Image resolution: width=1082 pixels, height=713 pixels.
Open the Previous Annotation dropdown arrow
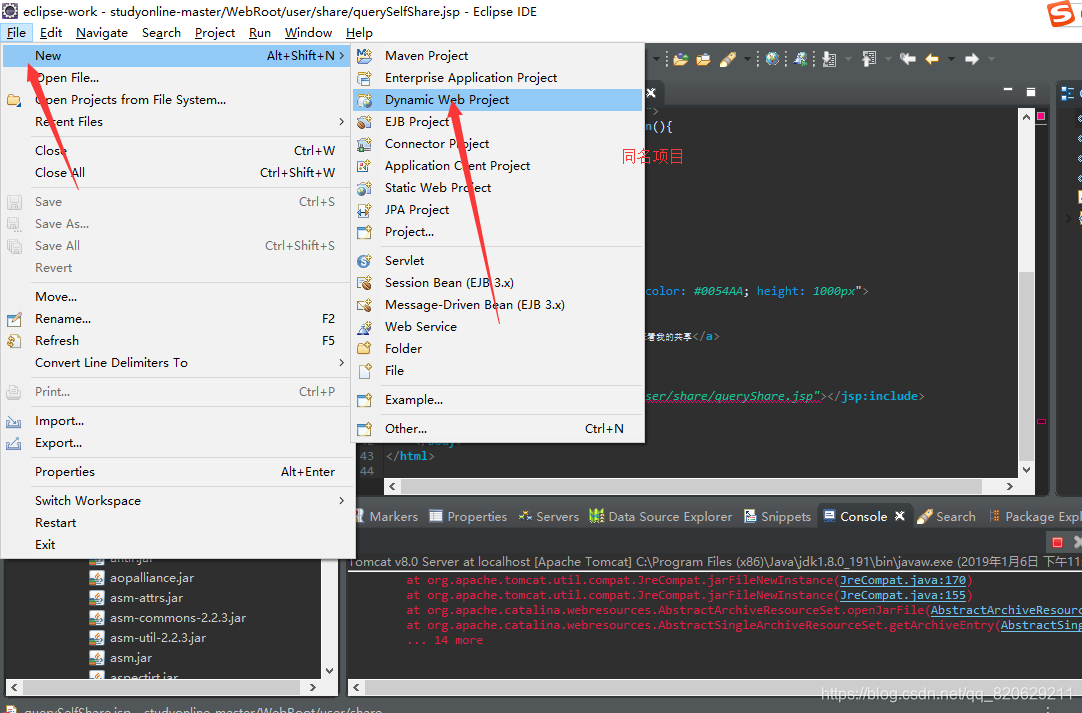[887, 59]
